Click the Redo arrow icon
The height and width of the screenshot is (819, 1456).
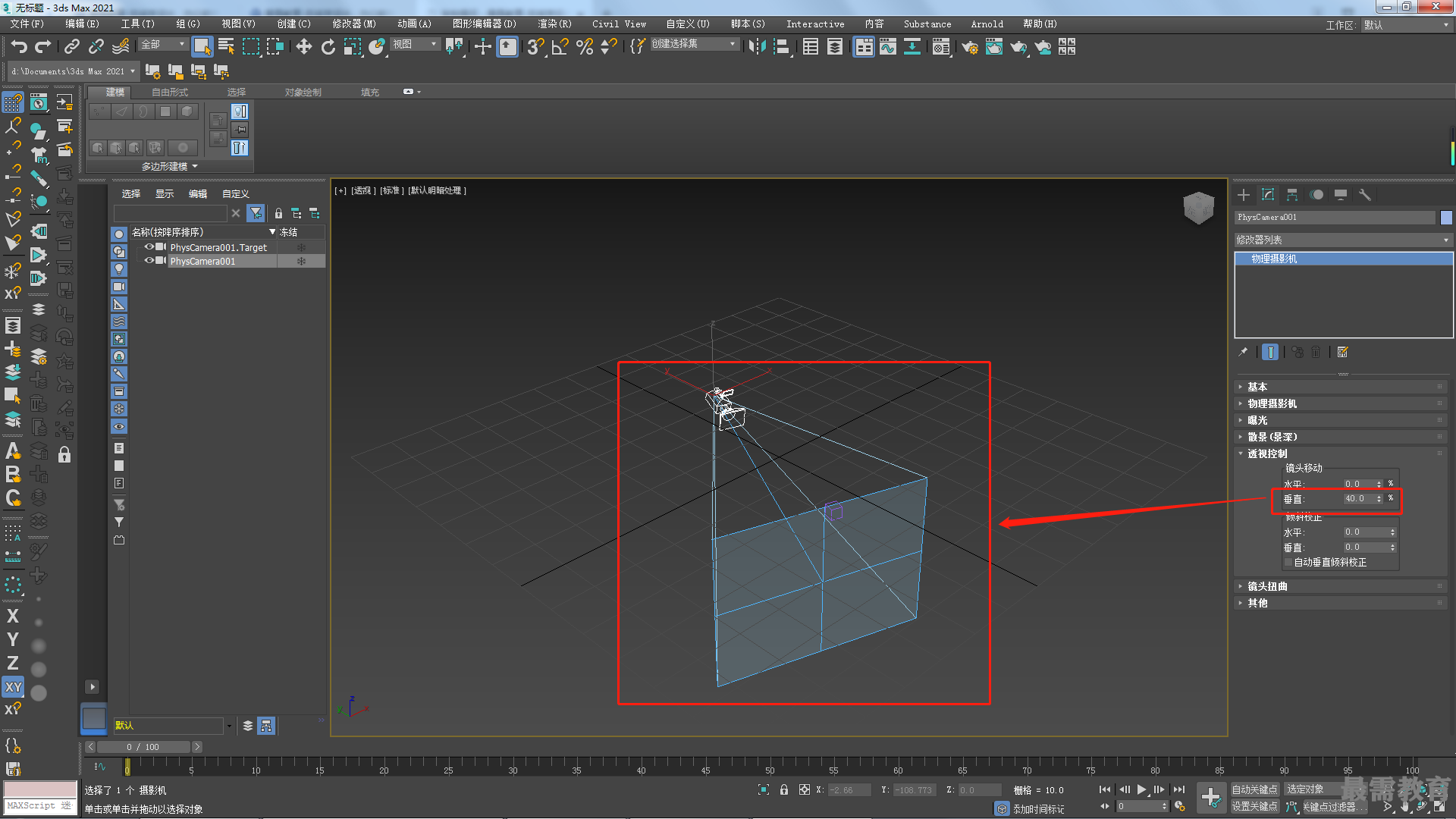43,47
